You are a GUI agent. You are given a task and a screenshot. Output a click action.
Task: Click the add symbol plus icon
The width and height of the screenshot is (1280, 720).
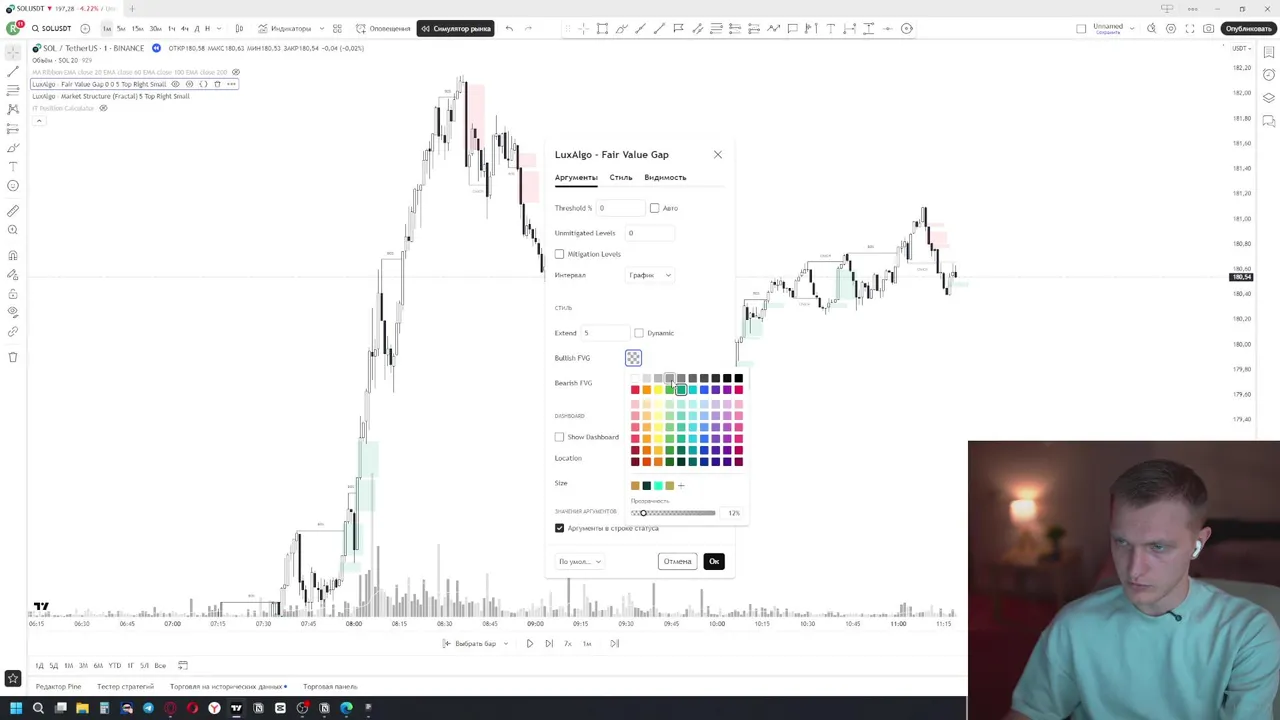[x=85, y=28]
